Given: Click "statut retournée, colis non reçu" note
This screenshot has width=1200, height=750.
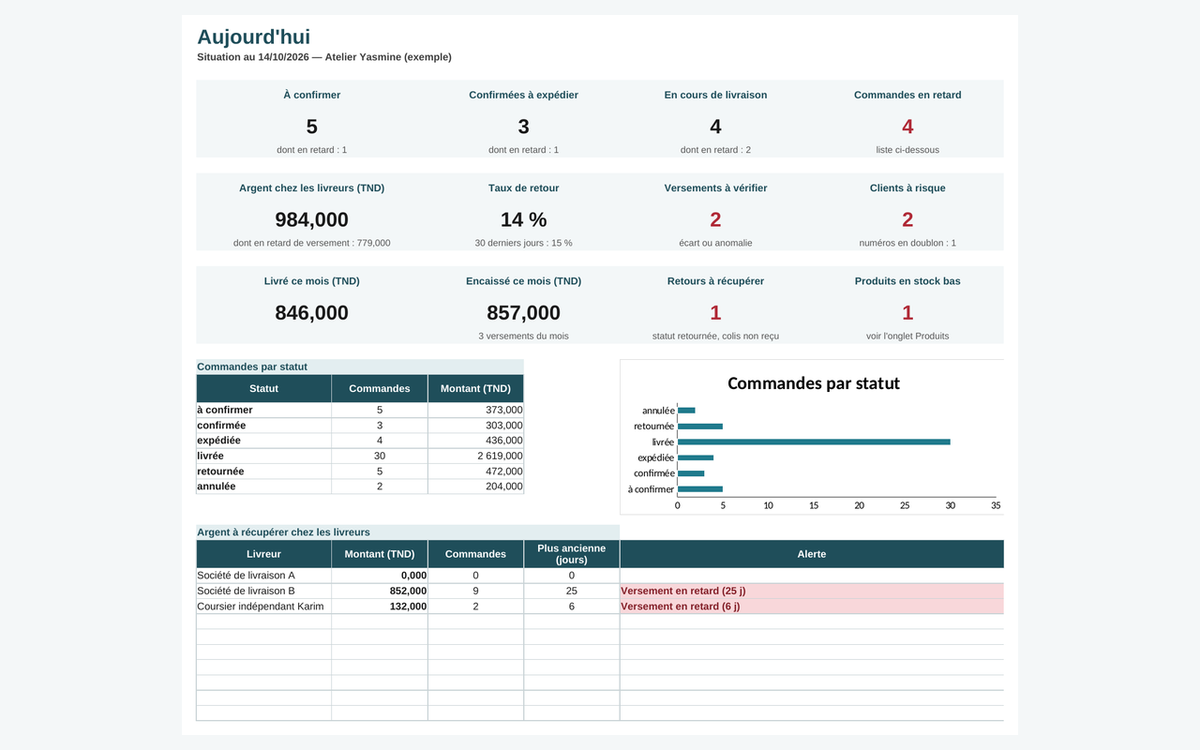Looking at the screenshot, I should 716,336.
